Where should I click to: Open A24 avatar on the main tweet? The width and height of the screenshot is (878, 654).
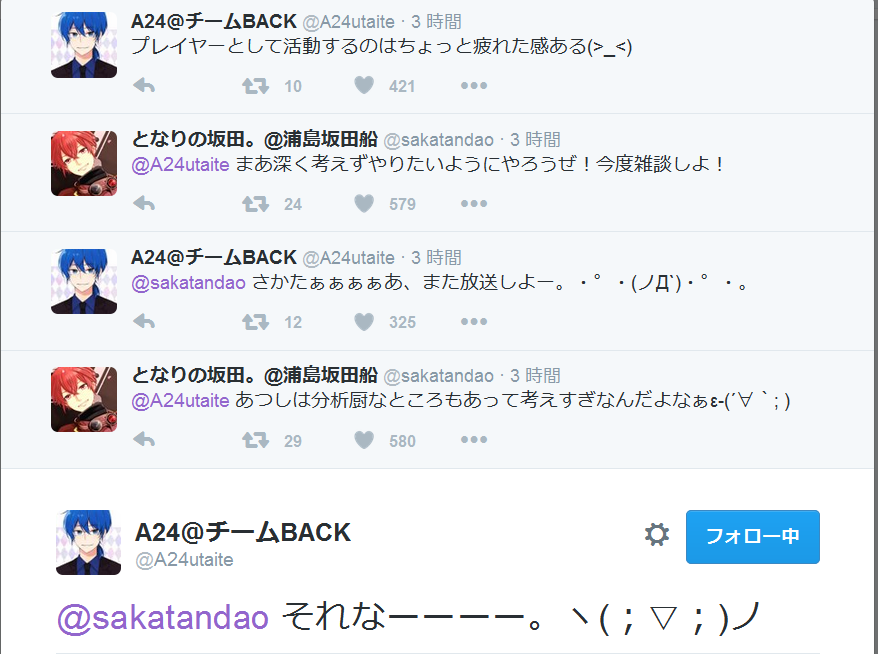pos(88,542)
